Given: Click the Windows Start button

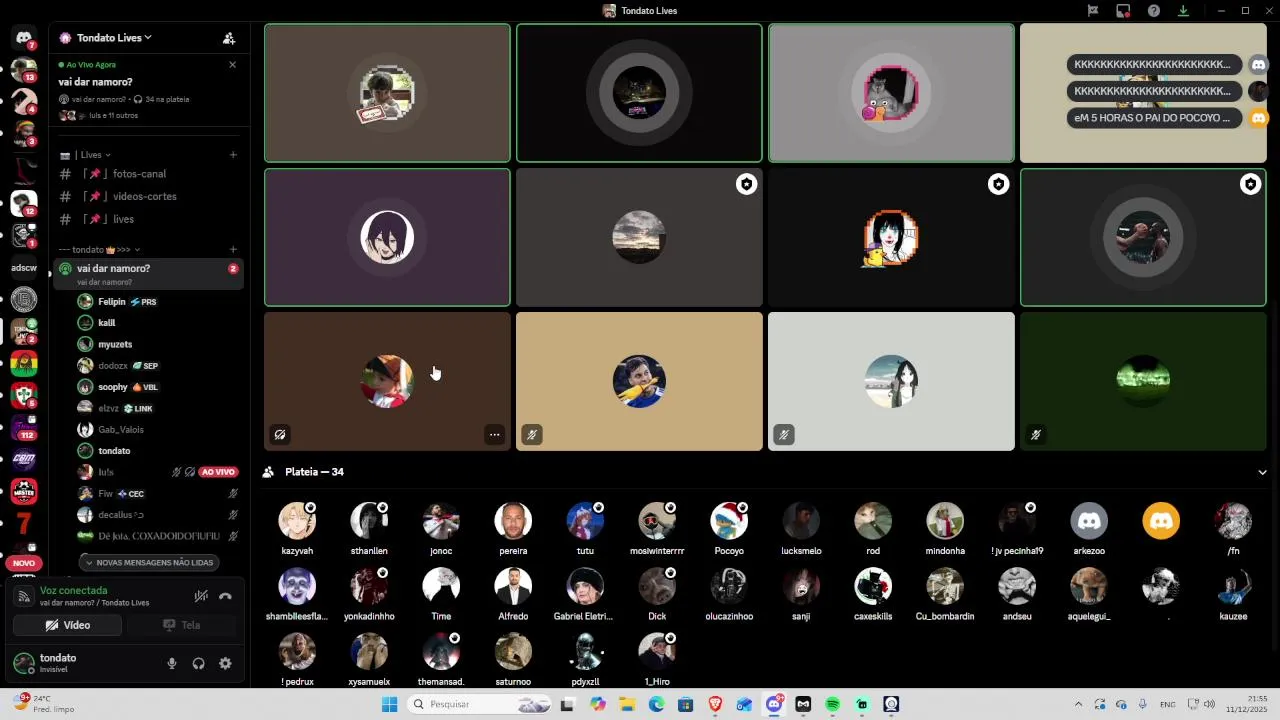Looking at the screenshot, I should (389, 704).
